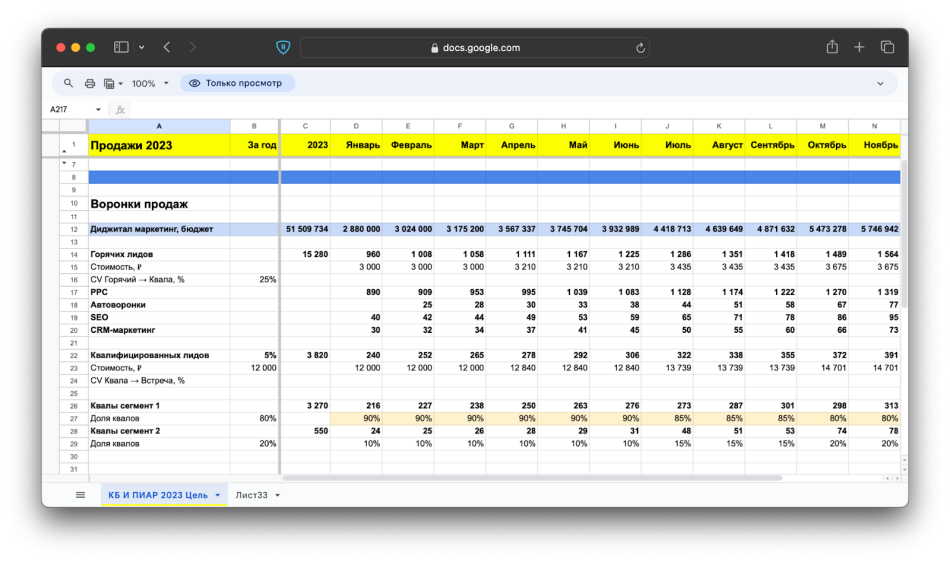Open the filter views icon dropdown
The image size is (950, 562).
[x=113, y=84]
